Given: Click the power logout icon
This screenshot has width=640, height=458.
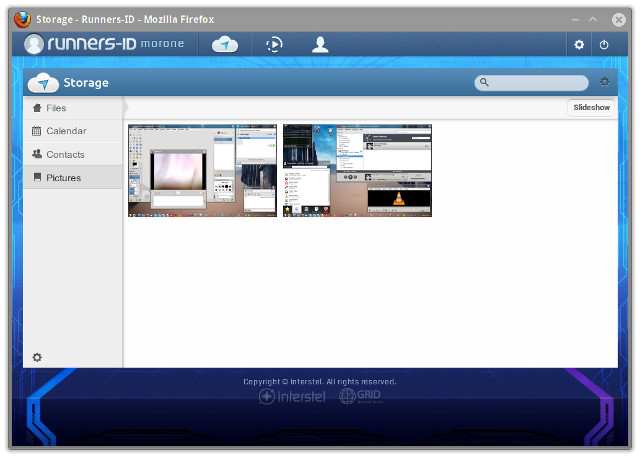Looking at the screenshot, I should click(604, 45).
